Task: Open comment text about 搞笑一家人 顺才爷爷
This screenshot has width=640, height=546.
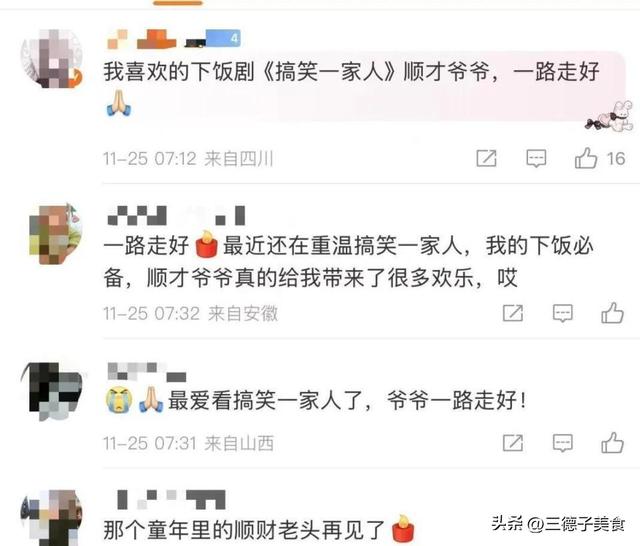Action: [351, 72]
